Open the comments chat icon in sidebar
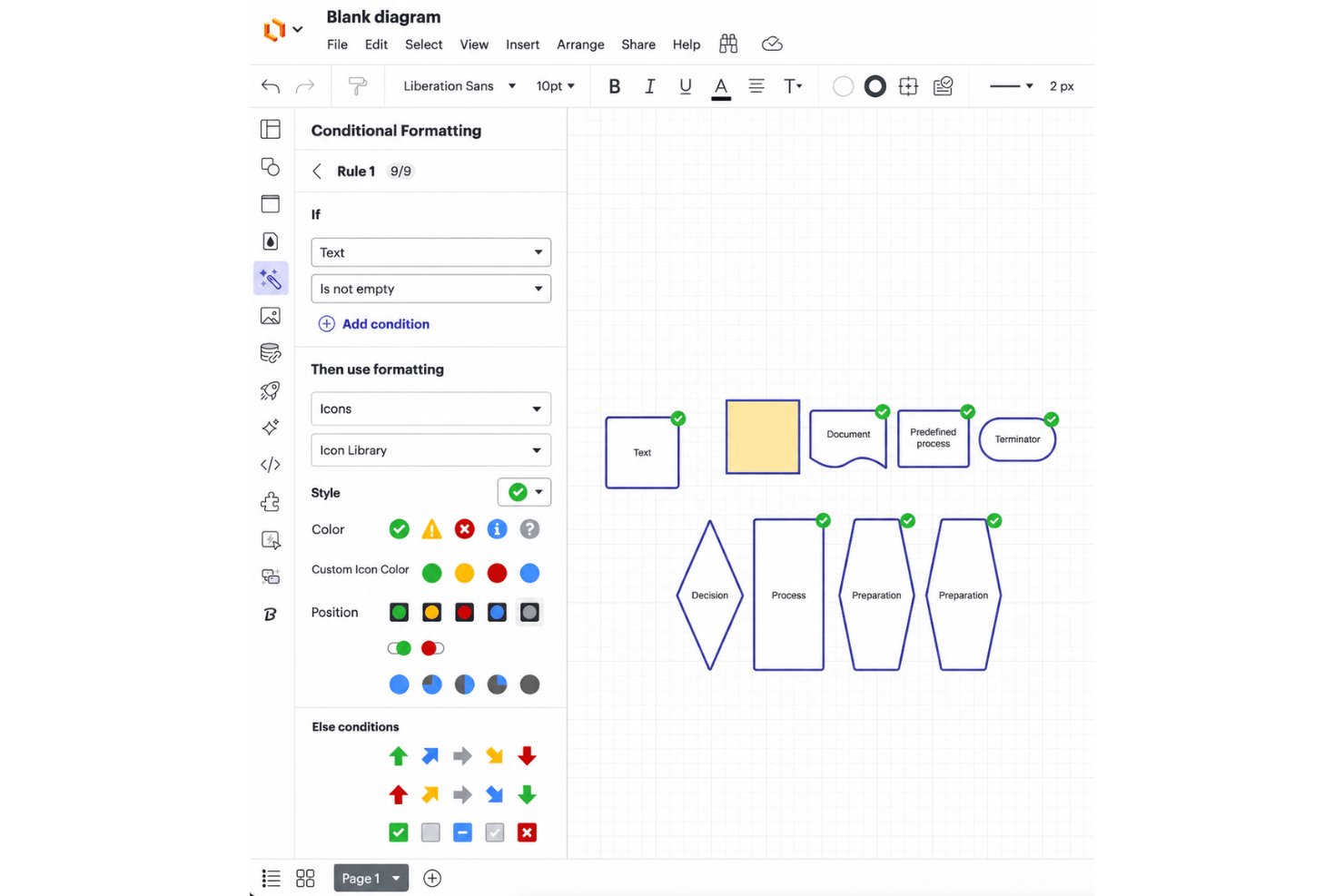 (271, 576)
